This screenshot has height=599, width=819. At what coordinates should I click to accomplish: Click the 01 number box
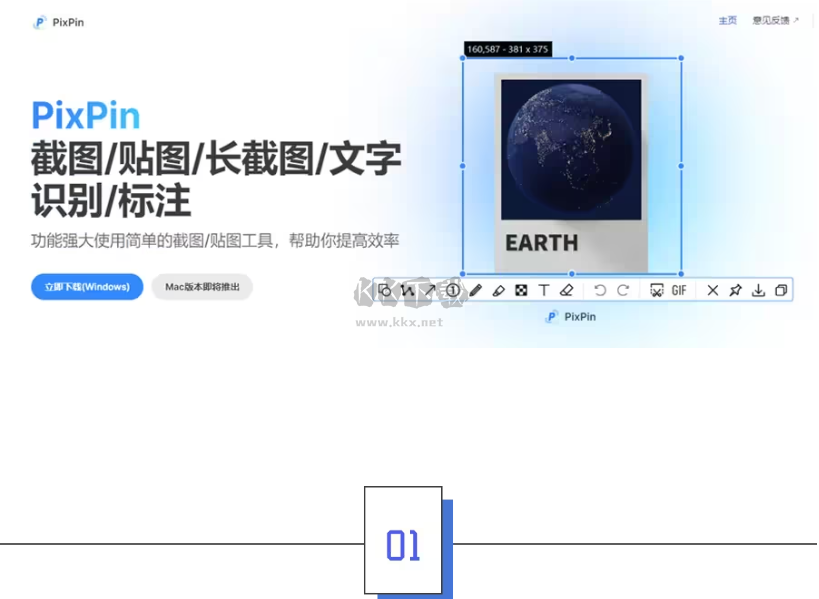coord(403,541)
